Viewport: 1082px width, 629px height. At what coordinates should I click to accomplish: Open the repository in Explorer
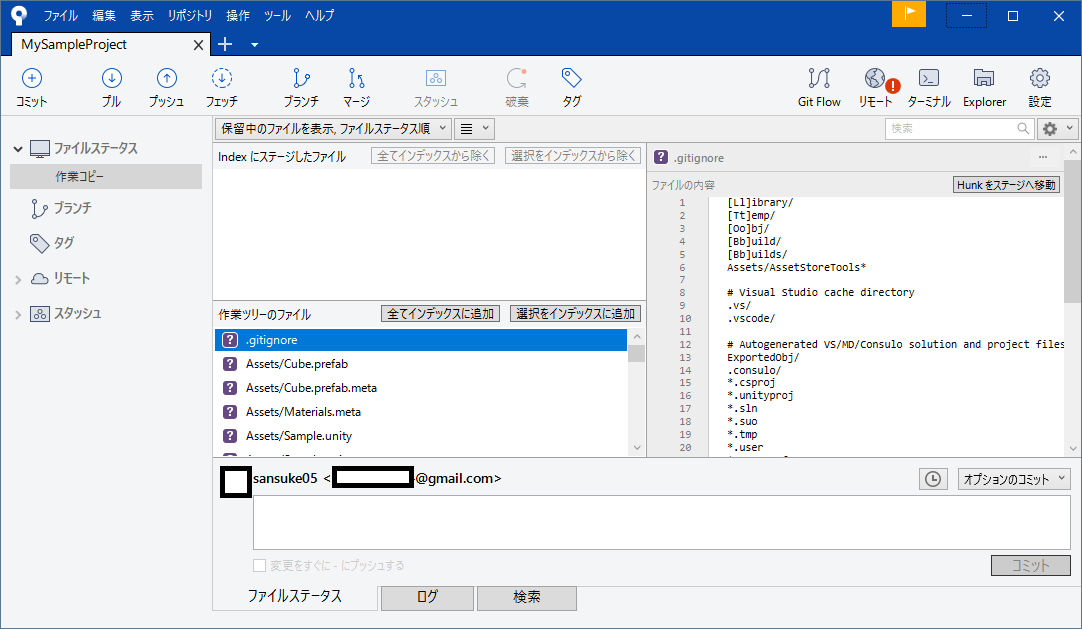(x=984, y=86)
